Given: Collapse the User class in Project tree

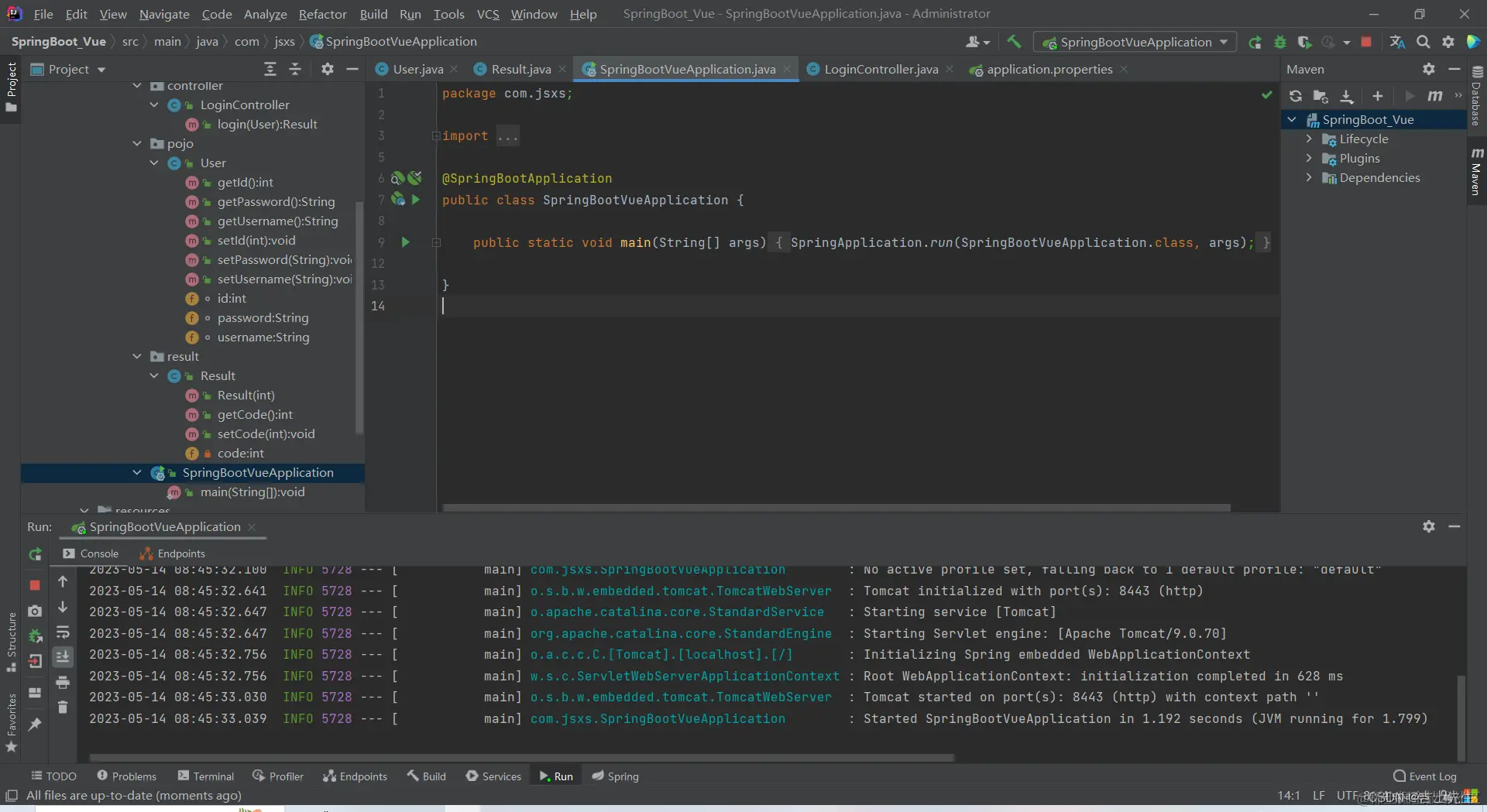Looking at the screenshot, I should 155,163.
